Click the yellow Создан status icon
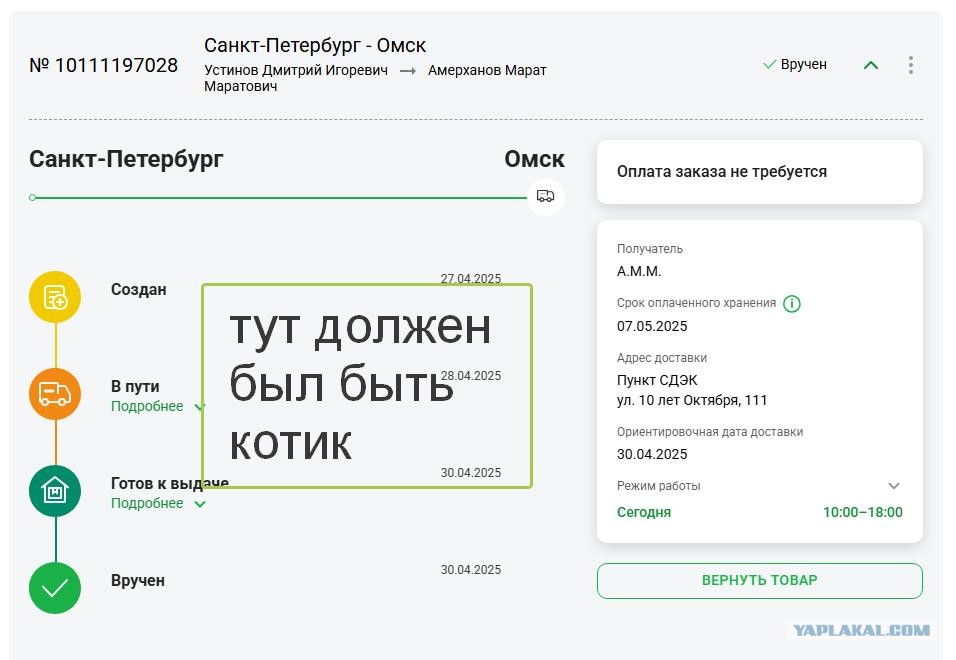Image resolution: width=956 pixels, height=660 pixels. [x=55, y=297]
